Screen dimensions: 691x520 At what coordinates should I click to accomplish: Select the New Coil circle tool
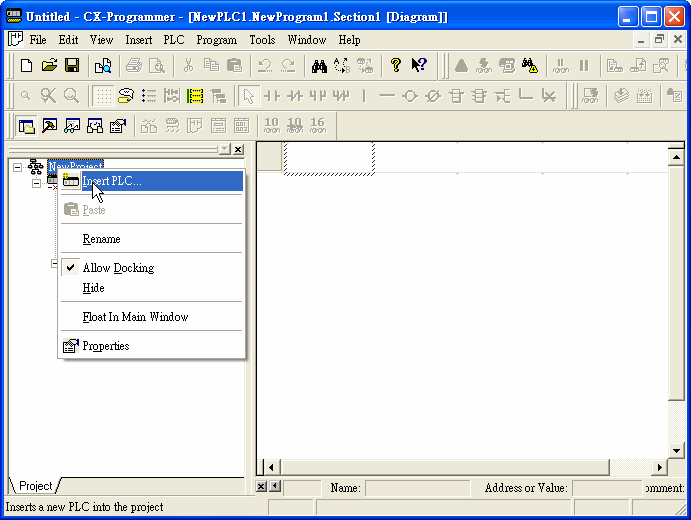tap(410, 96)
